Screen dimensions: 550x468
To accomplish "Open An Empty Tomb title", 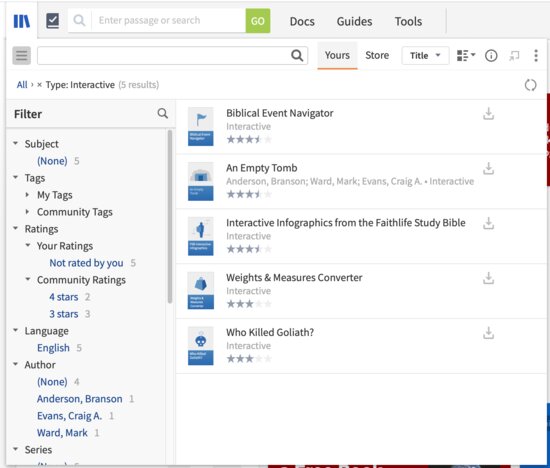I will (x=262, y=168).
